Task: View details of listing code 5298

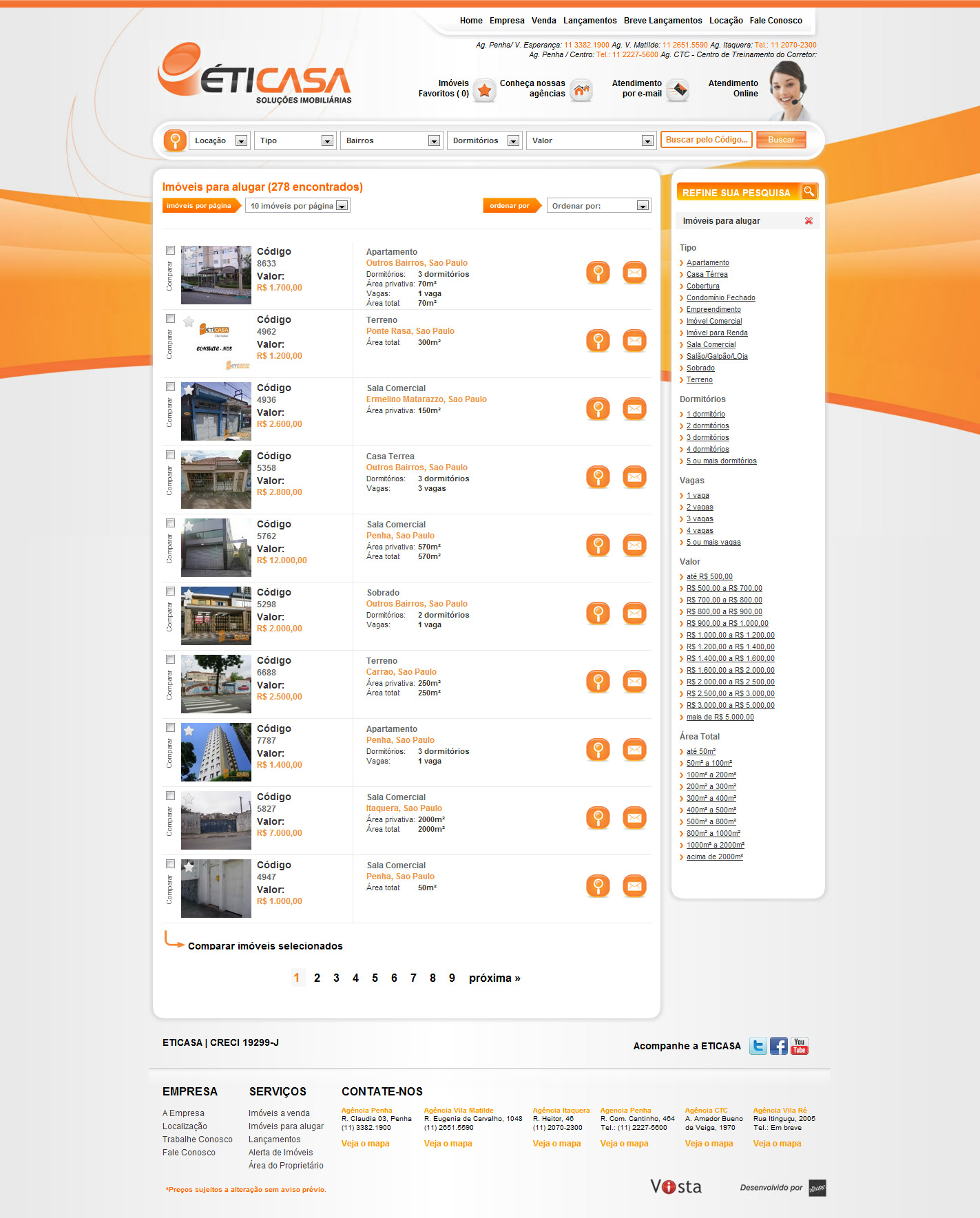Action: [x=598, y=613]
